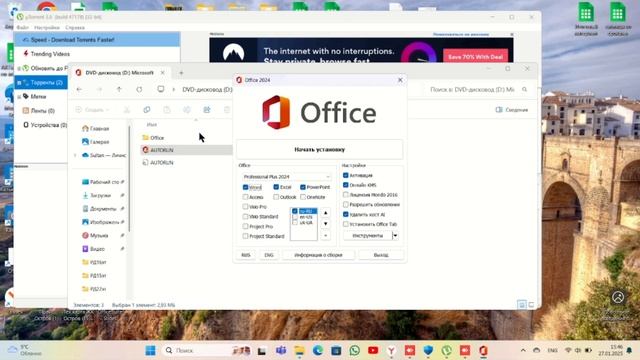Open the Справка menu in uTorrent
640x360 pixels.
pos(75,27)
